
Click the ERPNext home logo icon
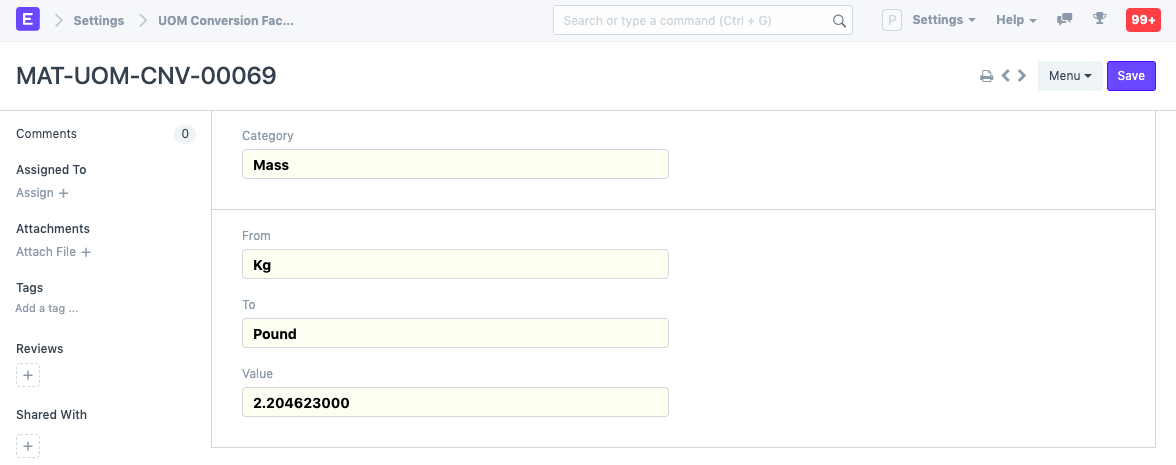click(x=28, y=20)
